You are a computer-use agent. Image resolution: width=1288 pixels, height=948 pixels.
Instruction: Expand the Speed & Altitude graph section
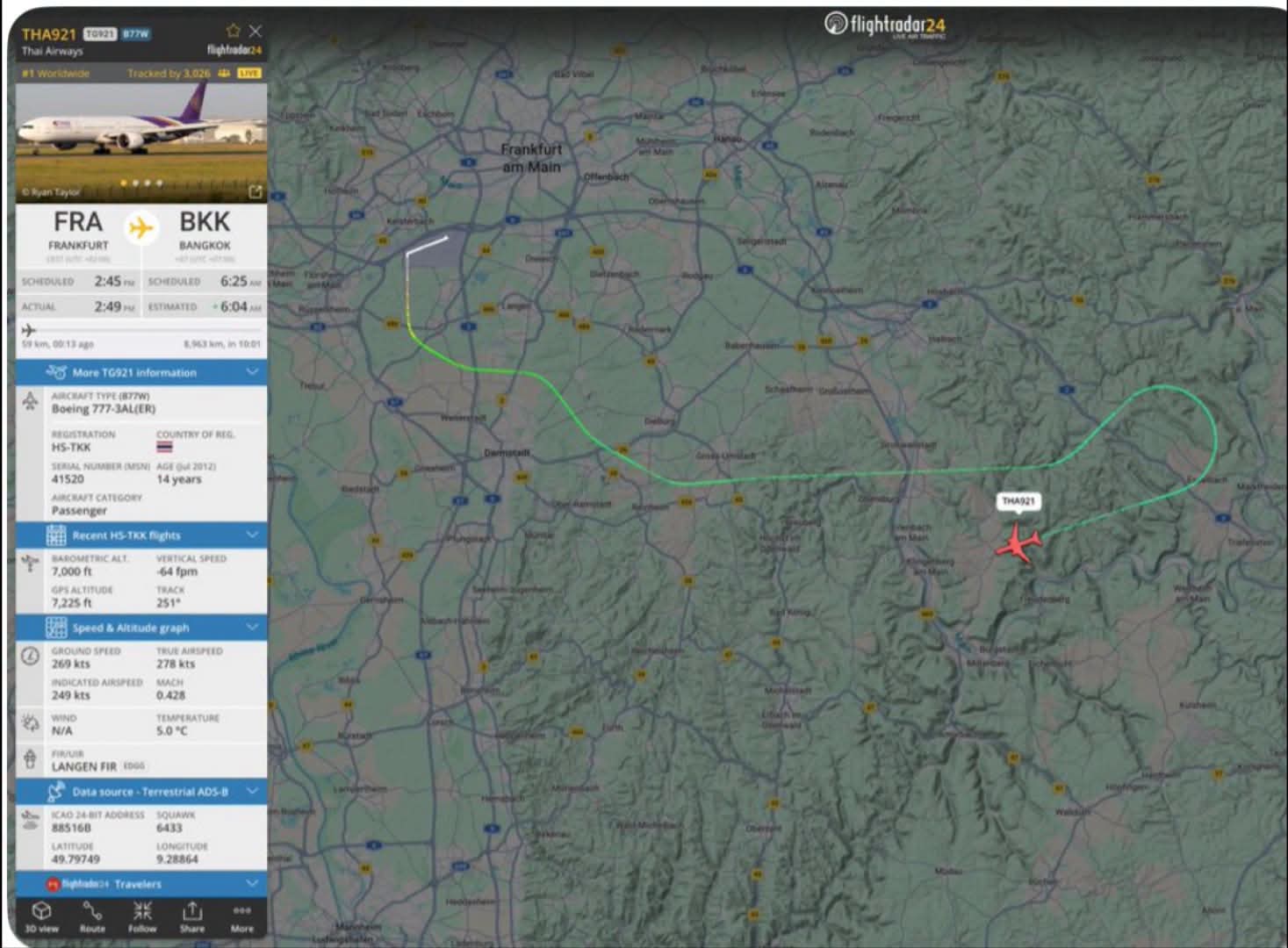(141, 628)
